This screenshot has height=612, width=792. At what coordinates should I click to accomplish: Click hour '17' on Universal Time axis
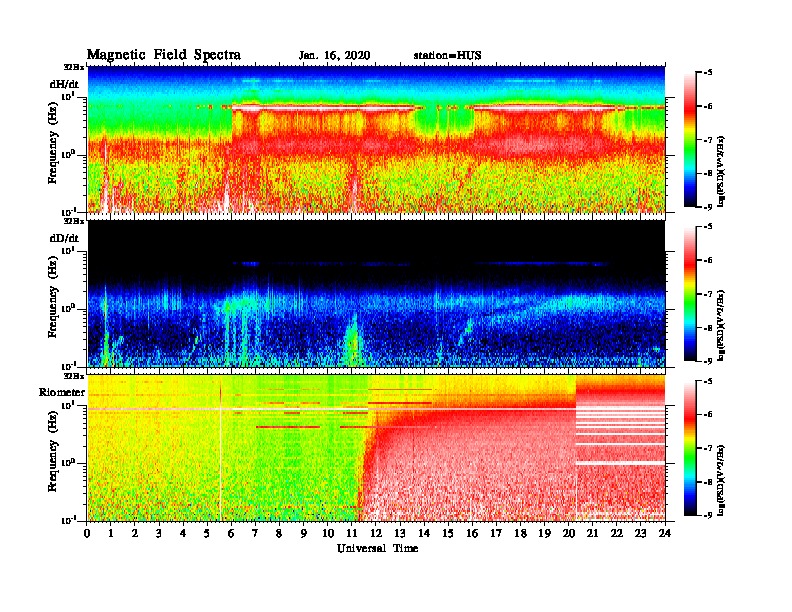496,533
